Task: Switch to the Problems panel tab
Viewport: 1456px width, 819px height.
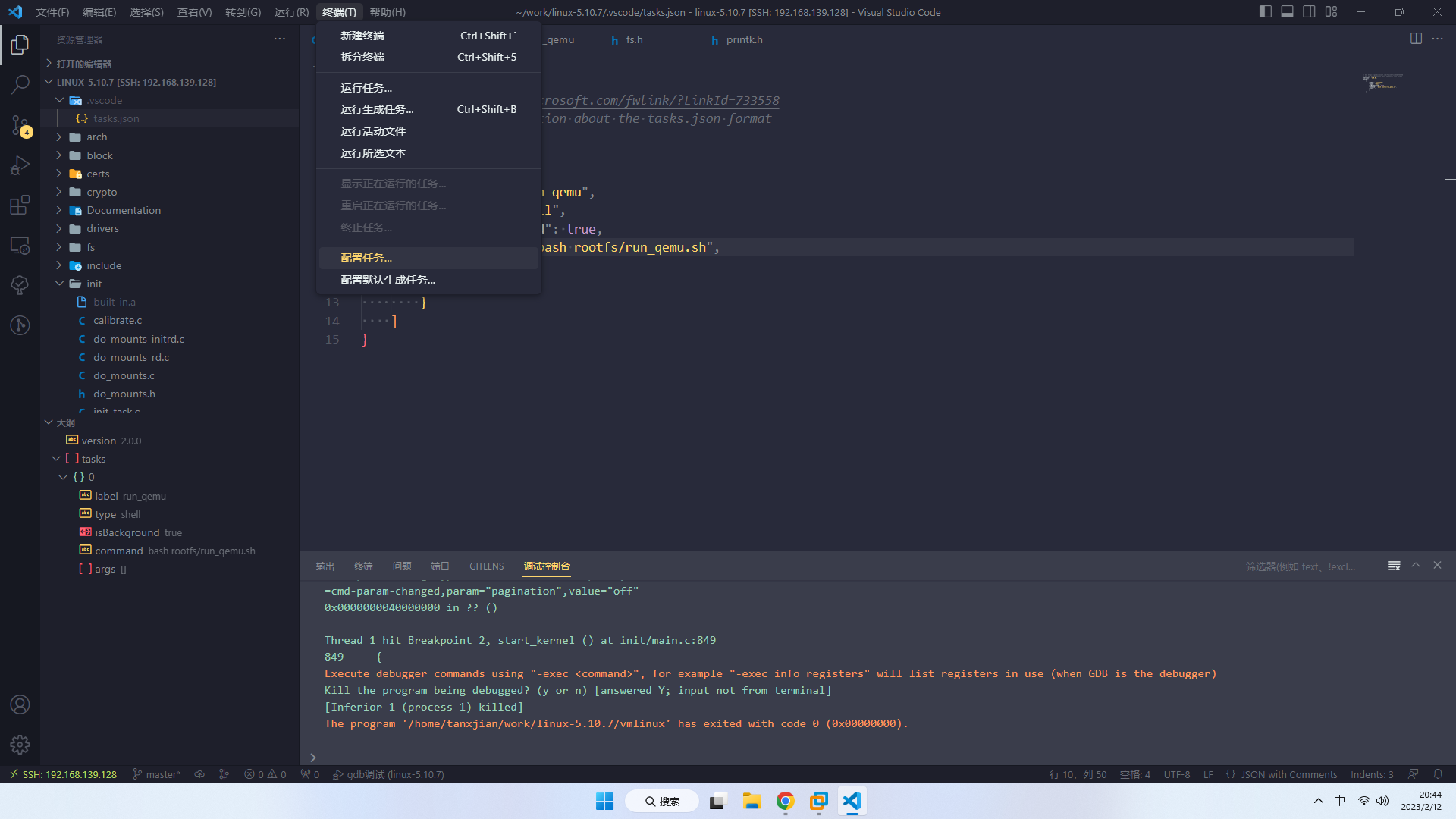Action: pos(402,566)
